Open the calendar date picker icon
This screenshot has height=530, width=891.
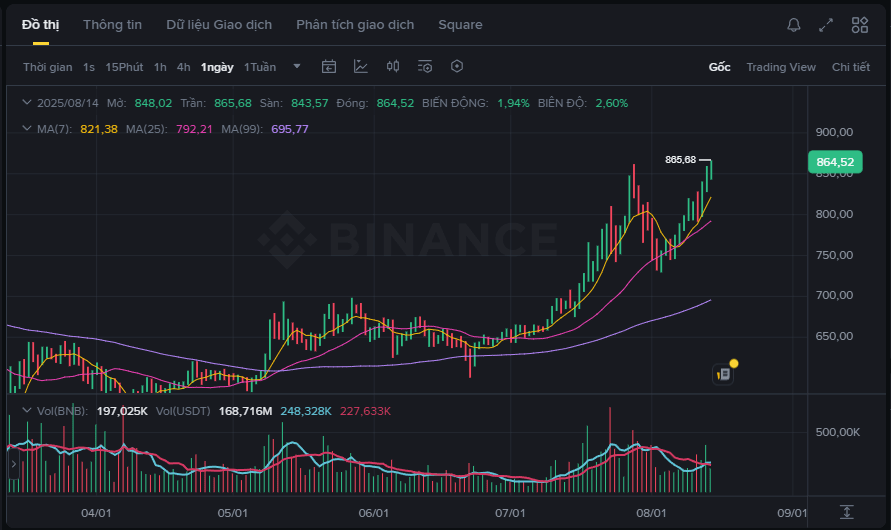[x=329, y=67]
